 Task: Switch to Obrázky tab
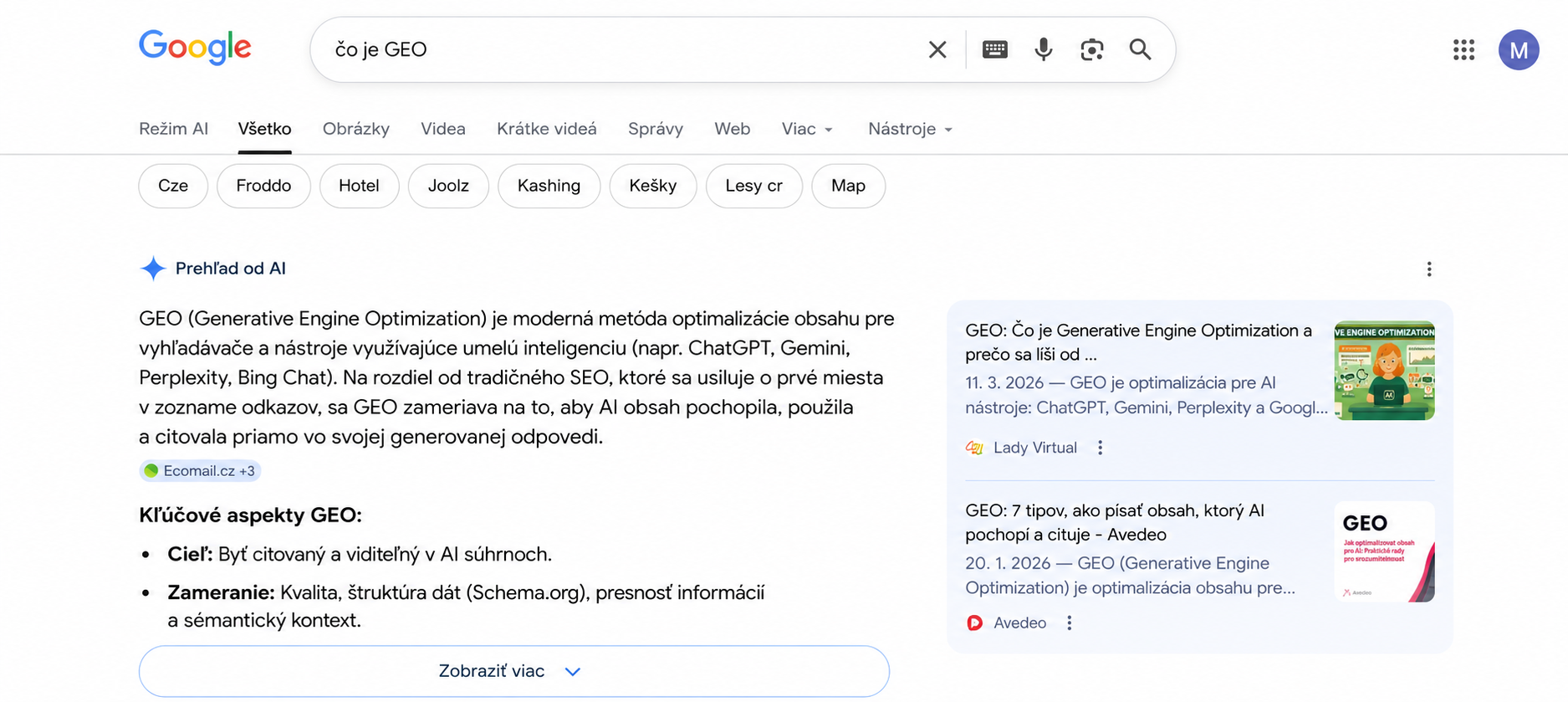pos(356,129)
